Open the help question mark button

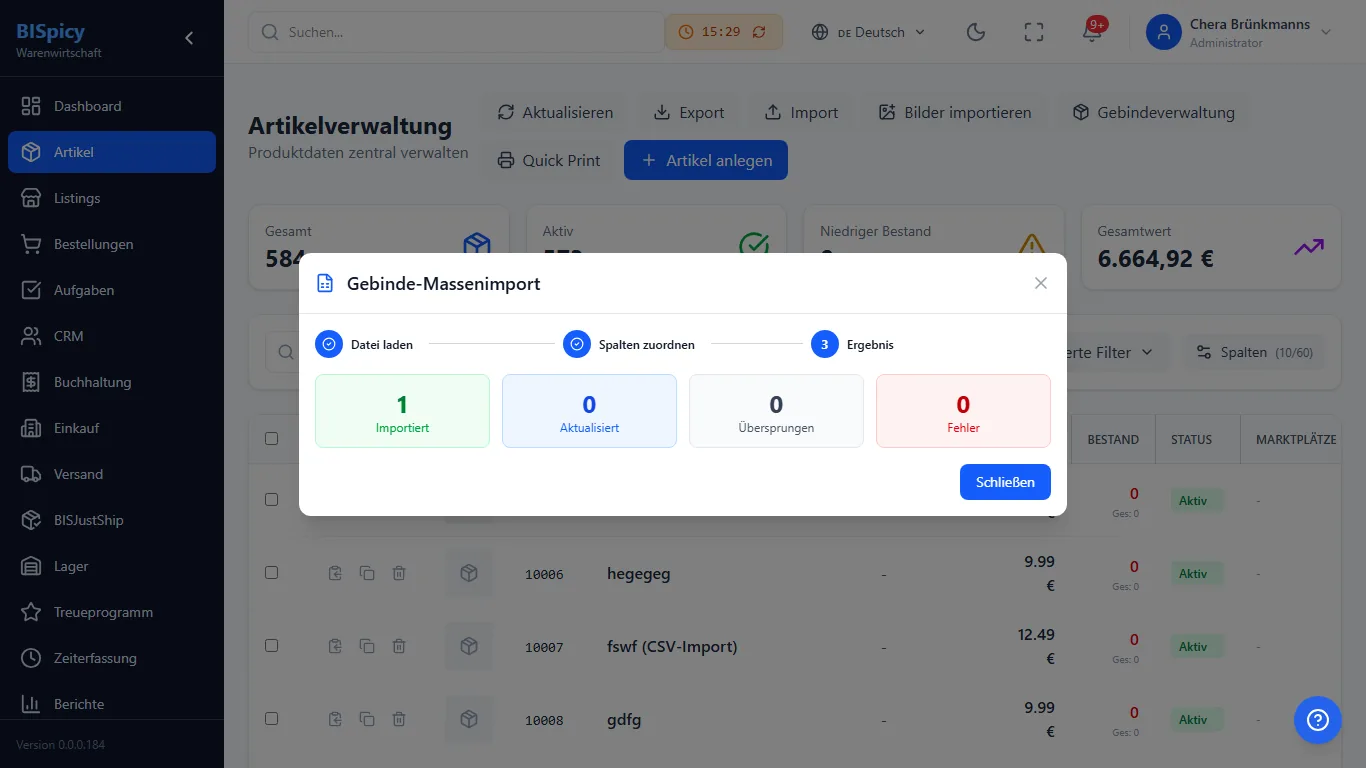[x=1318, y=720]
